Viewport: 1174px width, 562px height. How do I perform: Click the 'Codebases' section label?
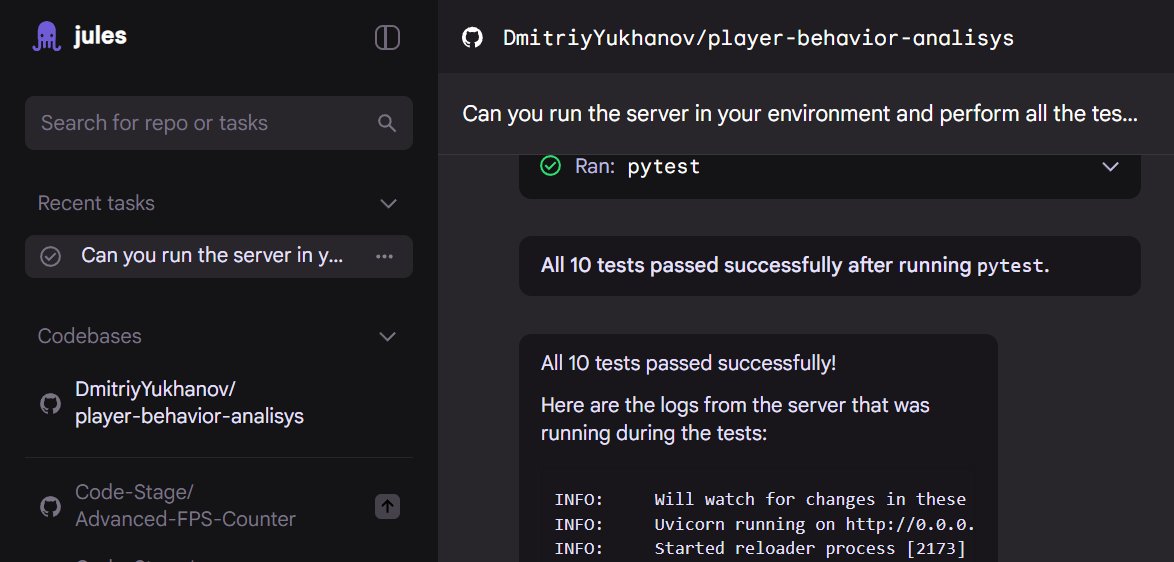pos(89,336)
